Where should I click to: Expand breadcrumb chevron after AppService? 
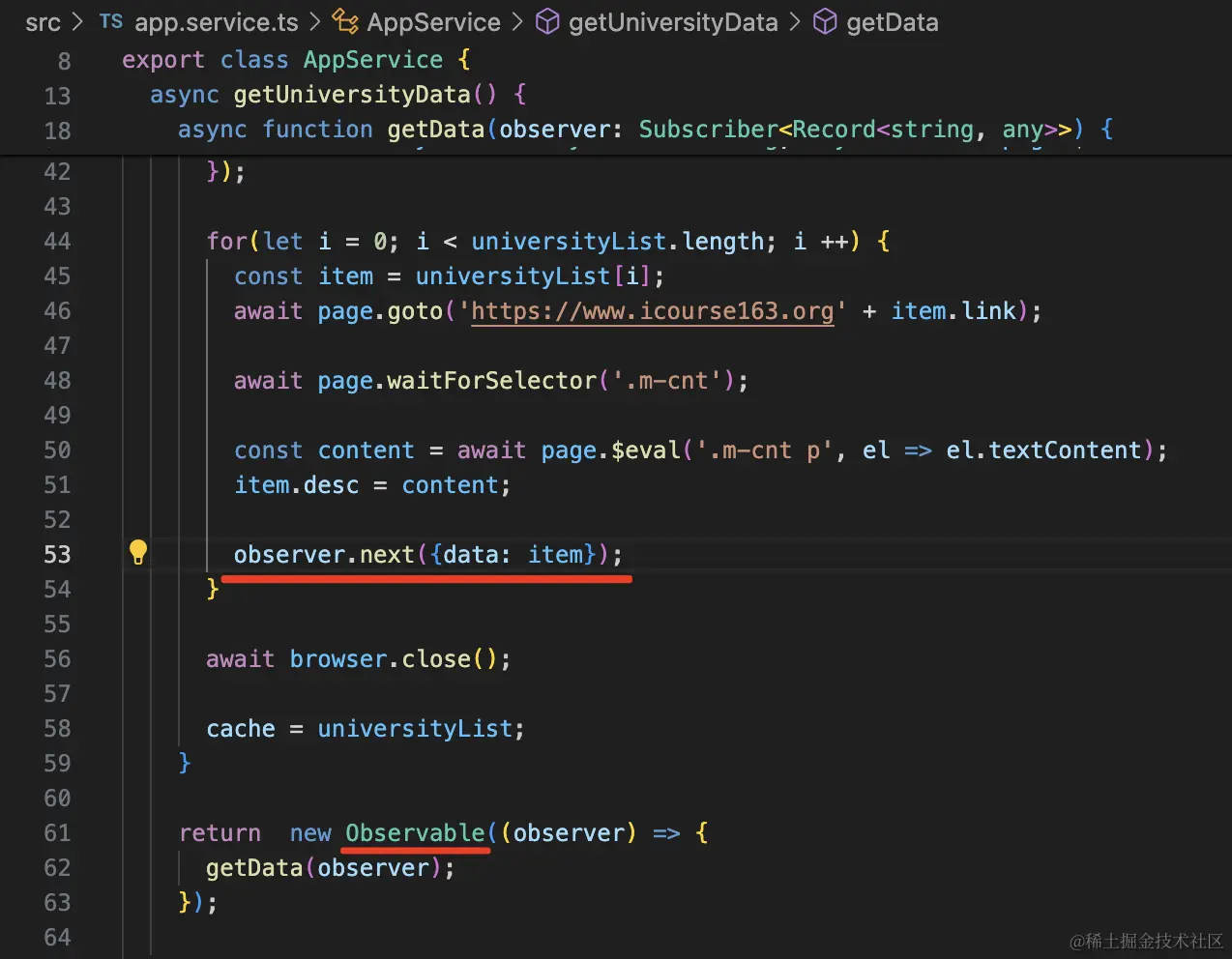(517, 21)
